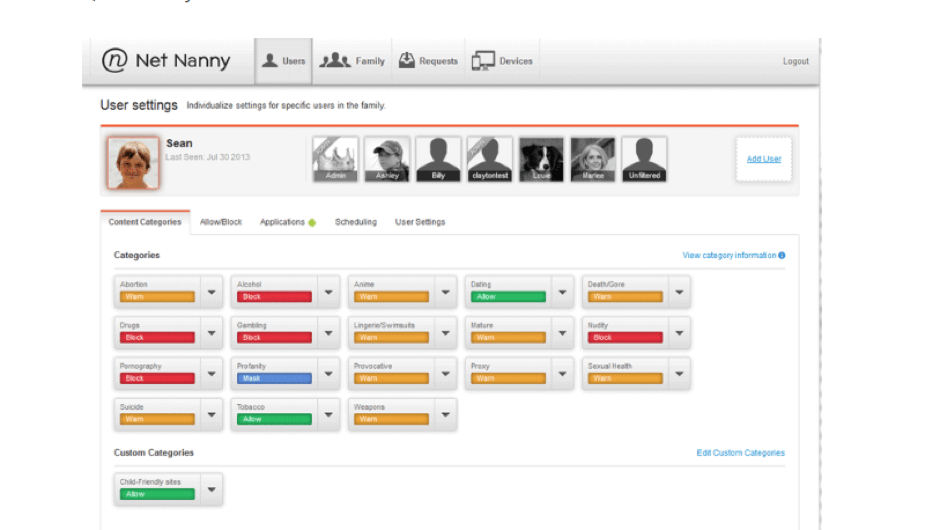Click the info icon beside View category information
Viewport: 940px width, 530px height.
[782, 255]
